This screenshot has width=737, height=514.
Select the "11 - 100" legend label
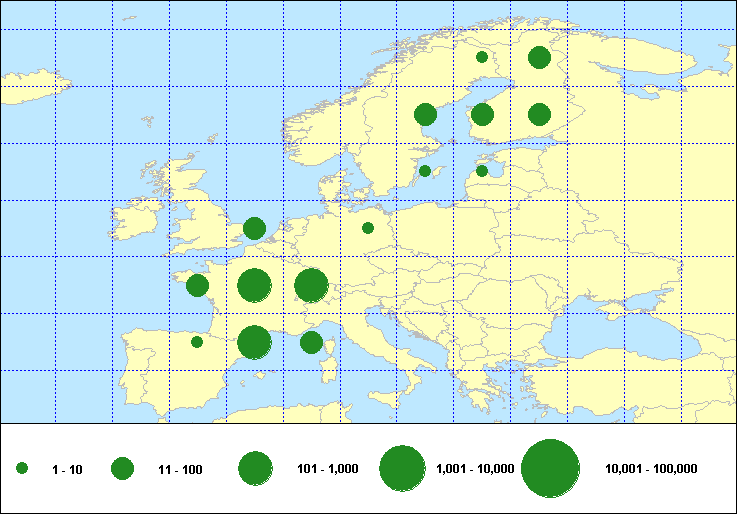pos(181,468)
